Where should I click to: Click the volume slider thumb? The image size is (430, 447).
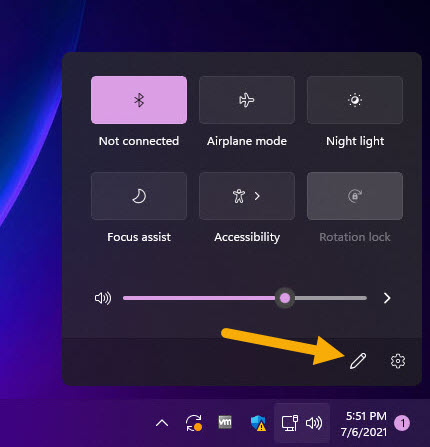[285, 298]
